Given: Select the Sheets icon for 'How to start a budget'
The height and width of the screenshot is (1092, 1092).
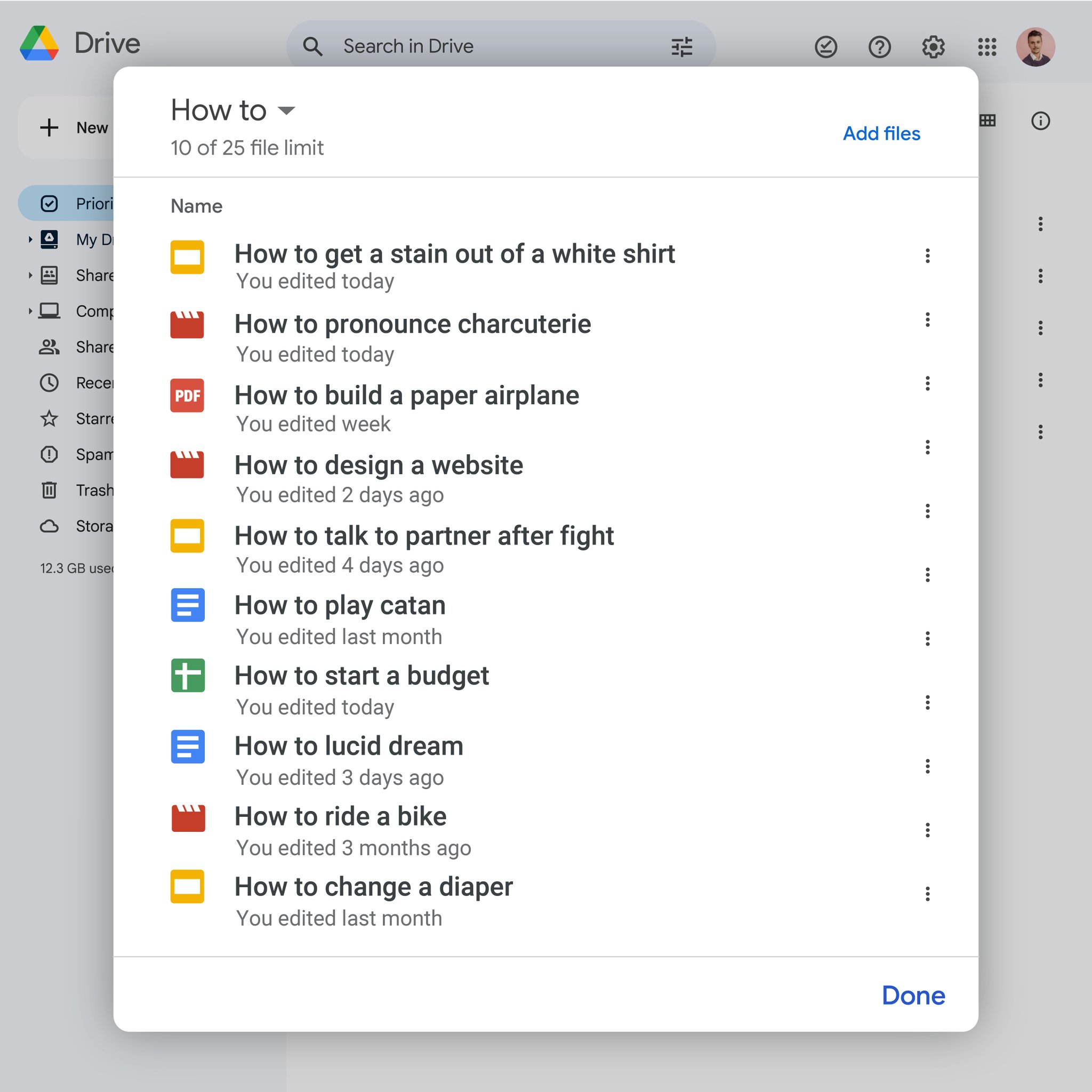Looking at the screenshot, I should click(187, 676).
